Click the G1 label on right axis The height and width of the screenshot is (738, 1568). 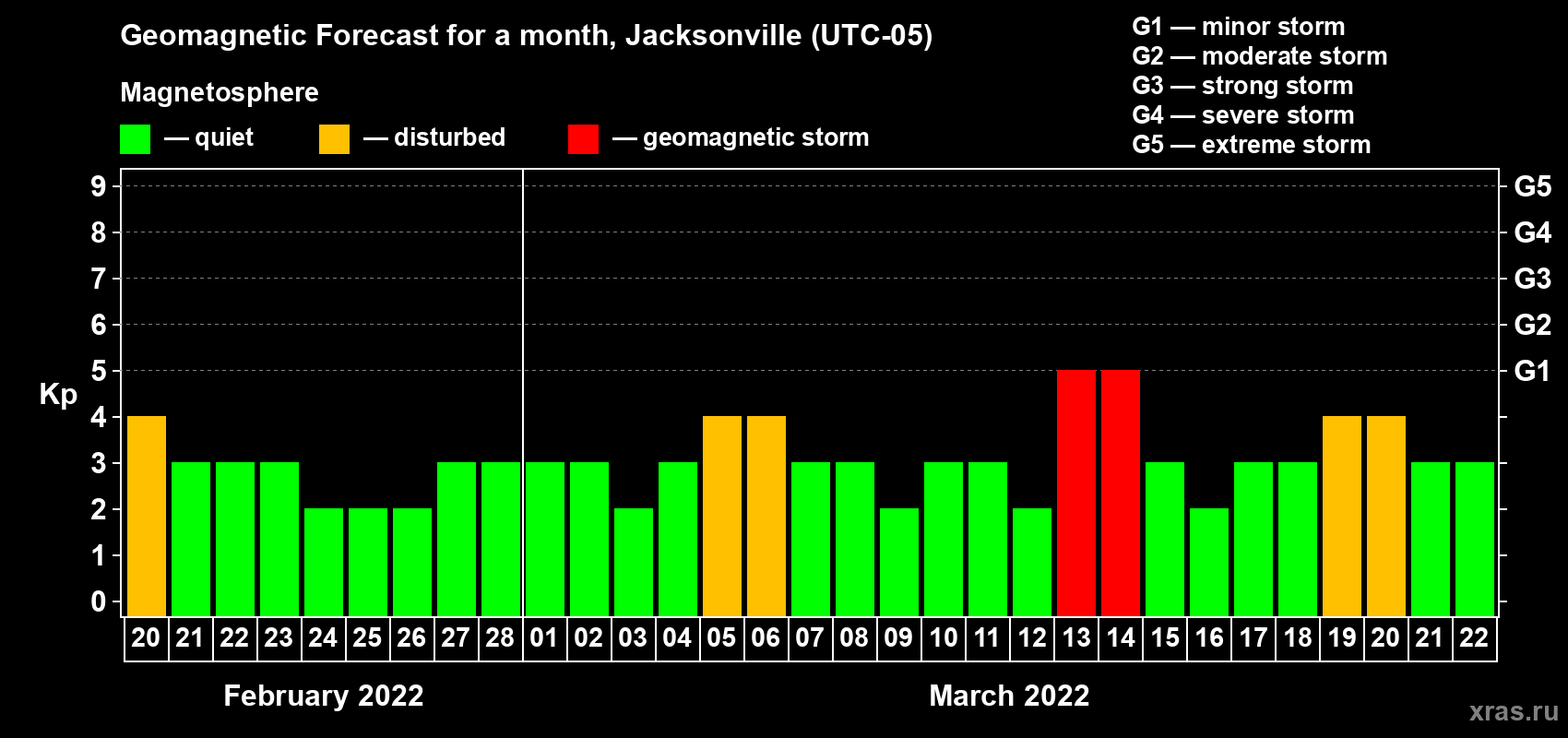pos(1532,371)
